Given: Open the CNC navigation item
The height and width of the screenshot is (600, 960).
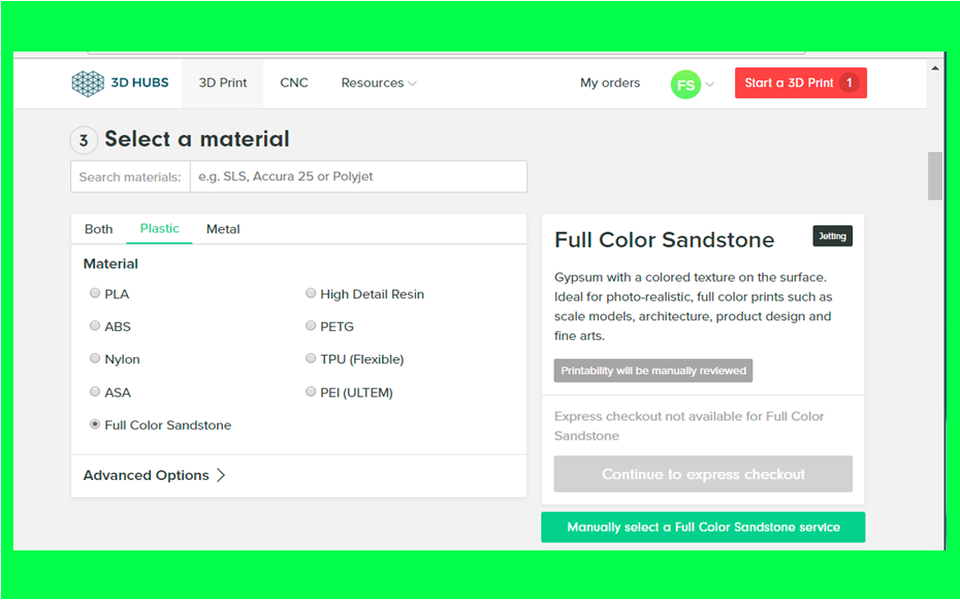Looking at the screenshot, I should pyautogui.click(x=294, y=83).
